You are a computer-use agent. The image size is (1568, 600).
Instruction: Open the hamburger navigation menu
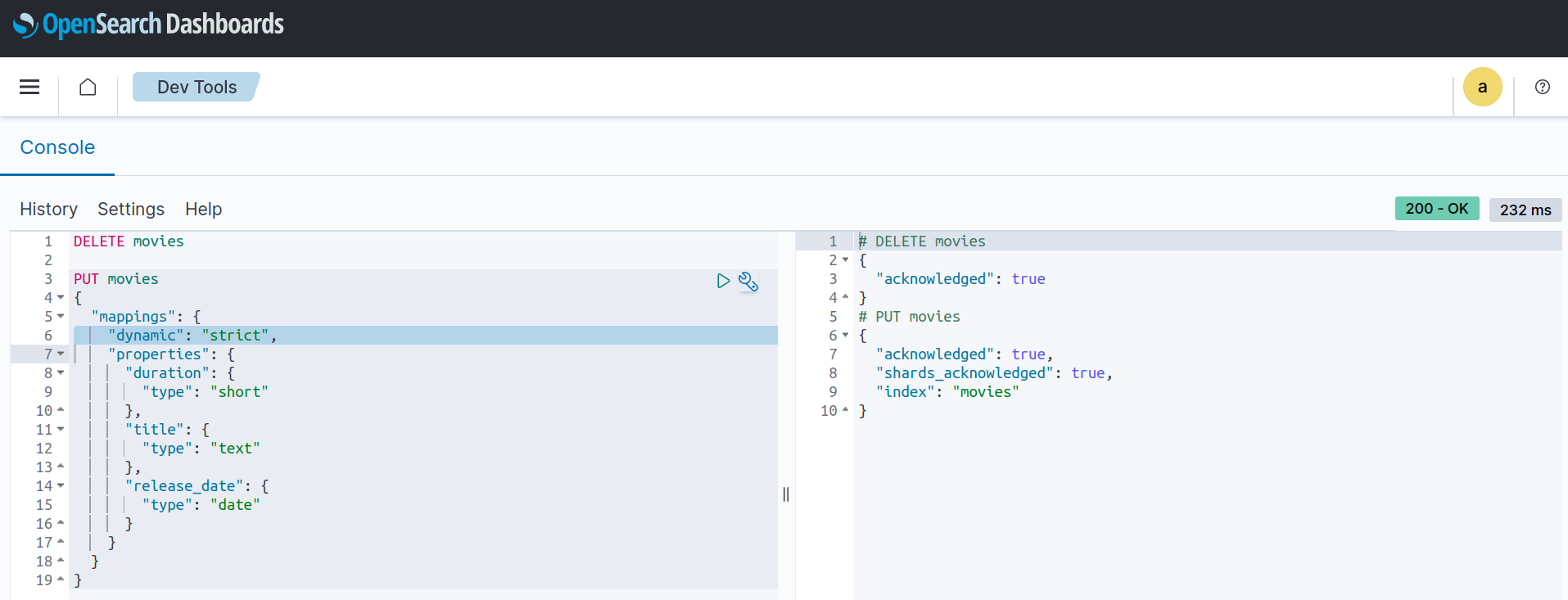pos(29,87)
